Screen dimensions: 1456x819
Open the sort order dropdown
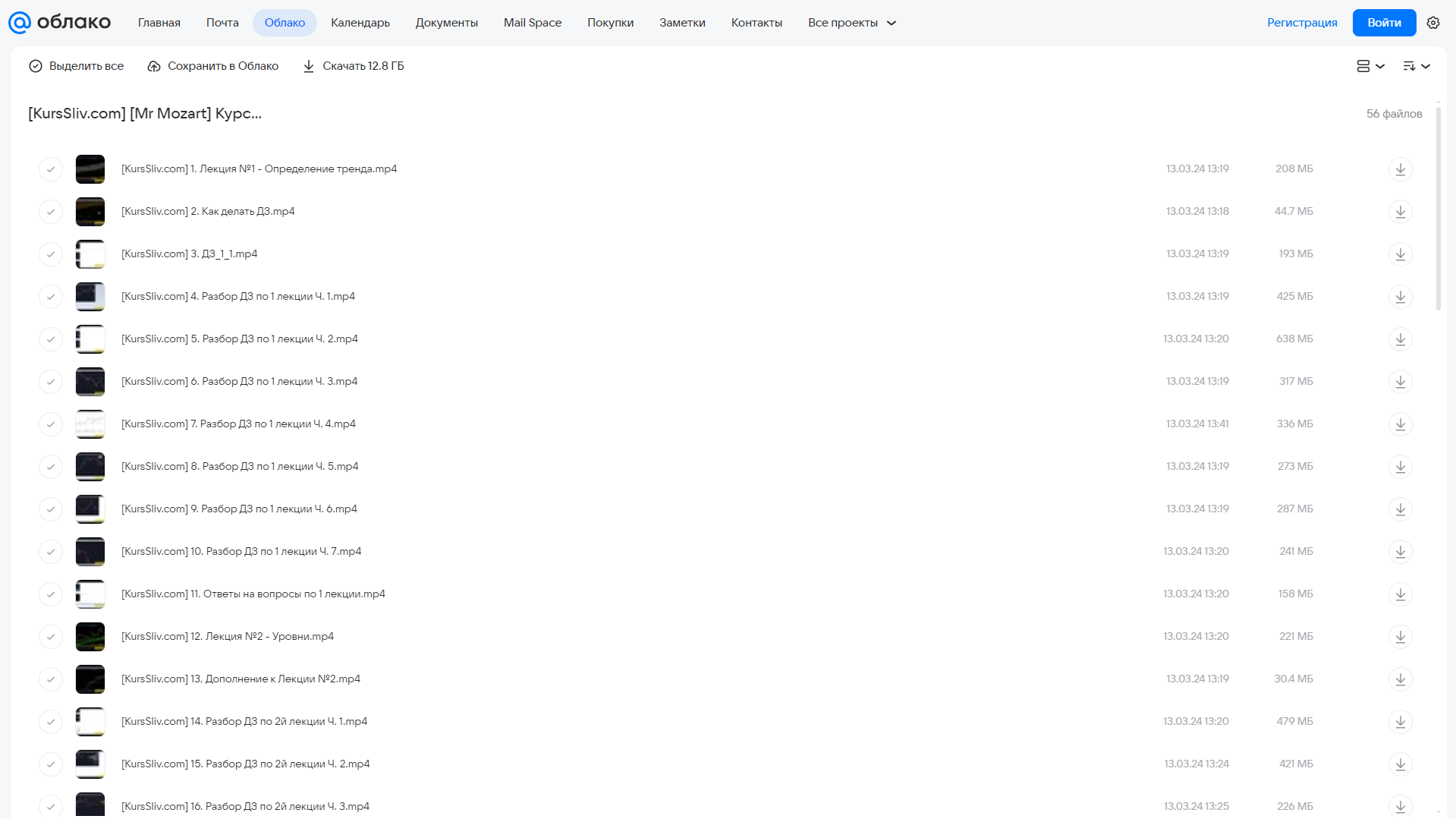tap(1417, 66)
